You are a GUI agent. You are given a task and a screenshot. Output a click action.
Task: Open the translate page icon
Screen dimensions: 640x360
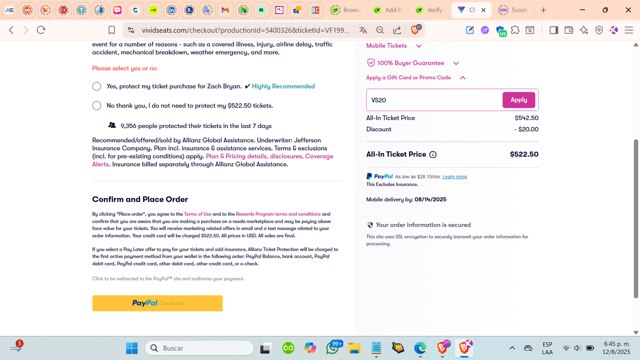[x=363, y=30]
